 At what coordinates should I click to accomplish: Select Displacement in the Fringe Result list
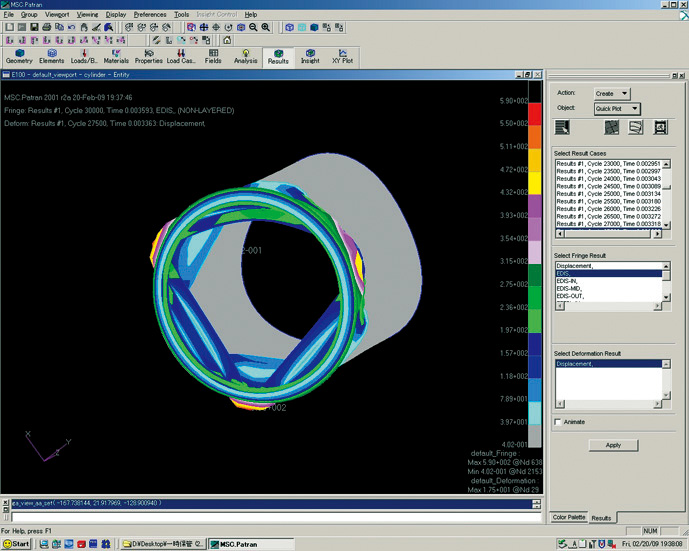(609, 266)
